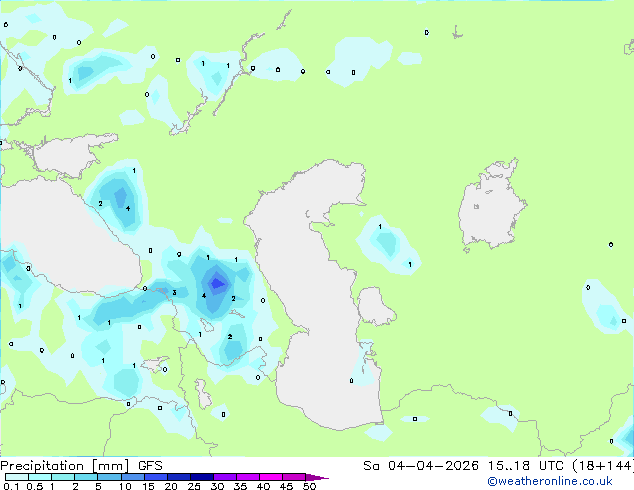Click the 0.5–1 mm legend swatch
634x490 pixels.
40,477
